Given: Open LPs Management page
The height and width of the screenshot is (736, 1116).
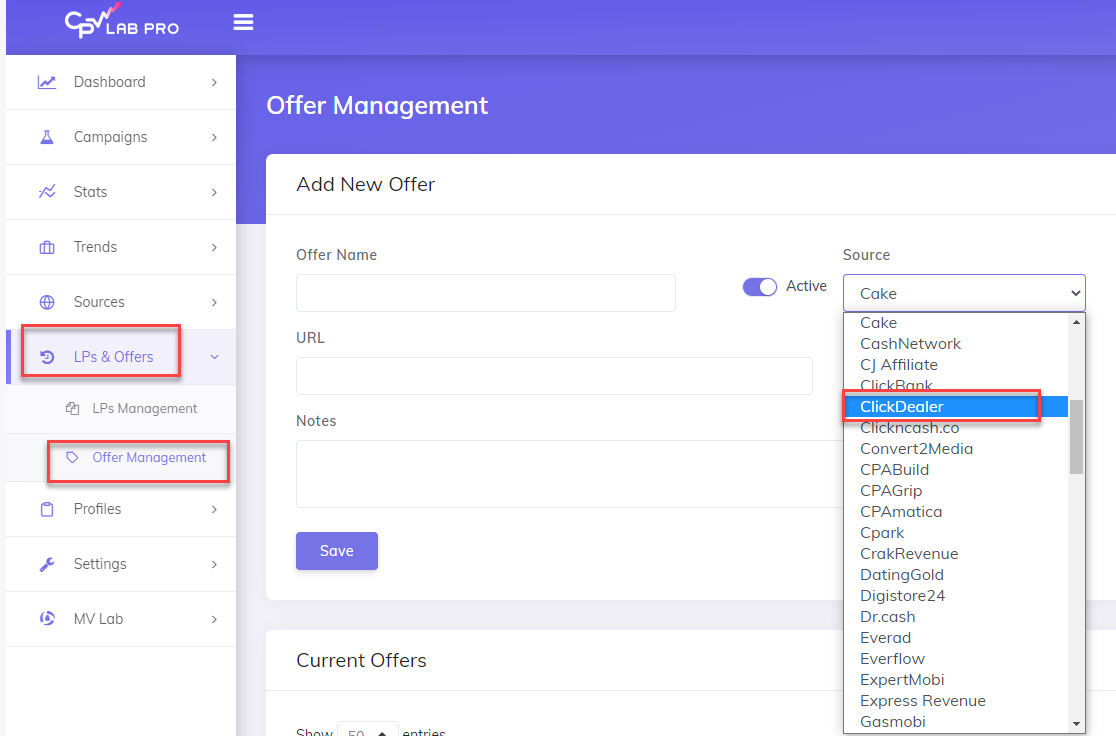Looking at the screenshot, I should 143,408.
